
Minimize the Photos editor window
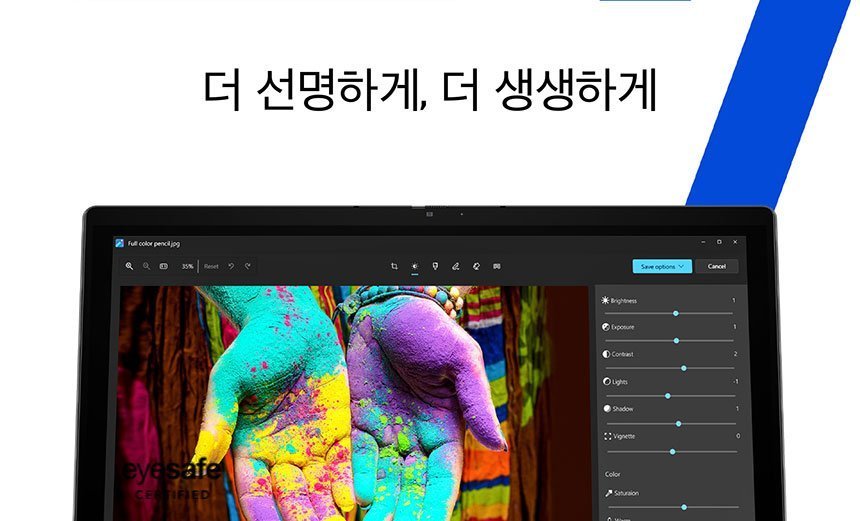pyautogui.click(x=703, y=242)
